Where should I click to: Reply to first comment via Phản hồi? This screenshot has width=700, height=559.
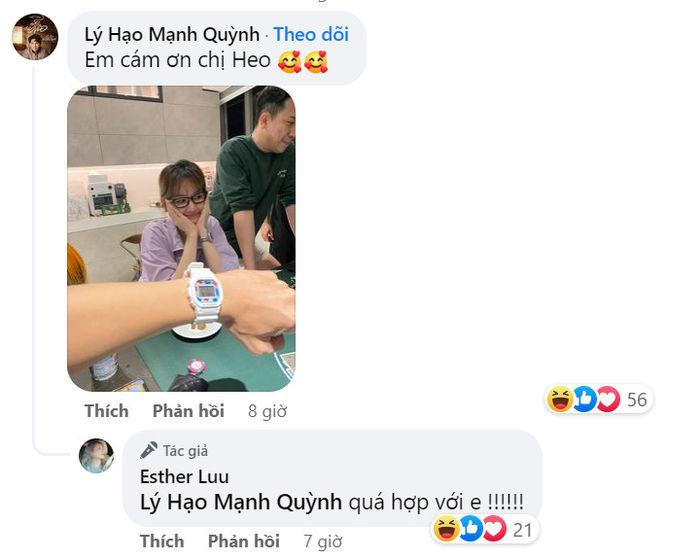188,411
